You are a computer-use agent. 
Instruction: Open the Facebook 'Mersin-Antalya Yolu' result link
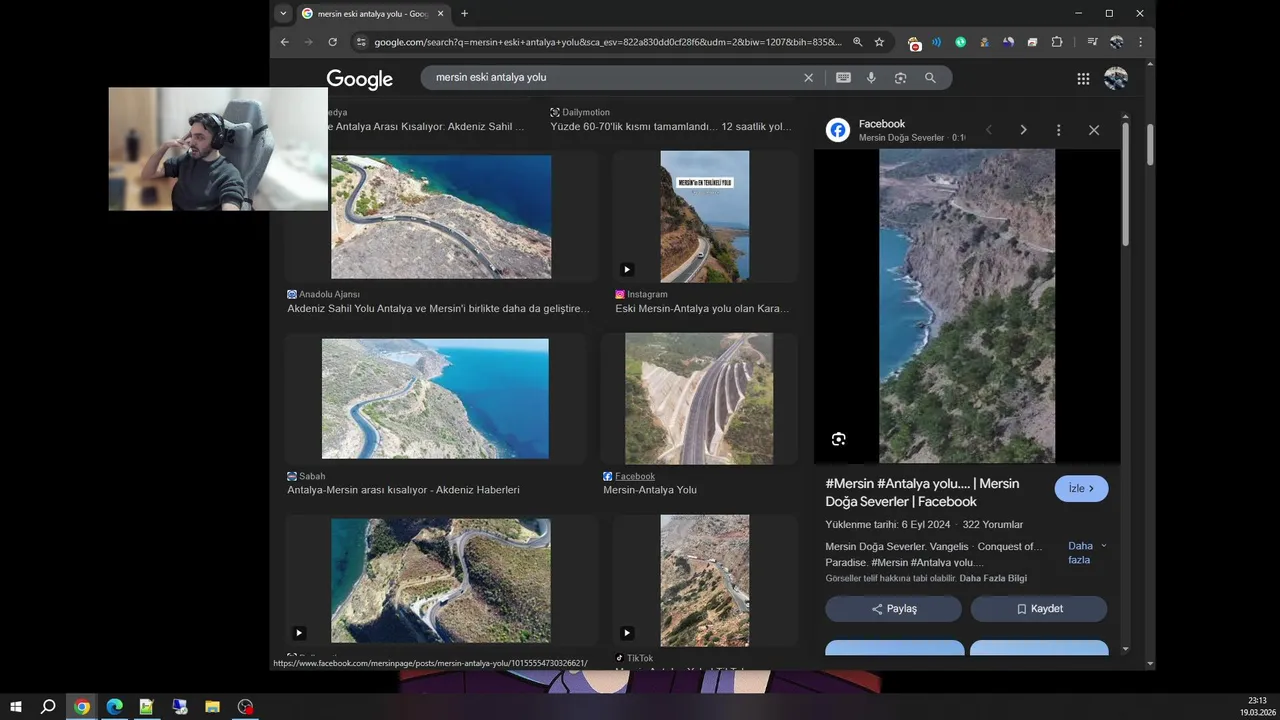650,490
